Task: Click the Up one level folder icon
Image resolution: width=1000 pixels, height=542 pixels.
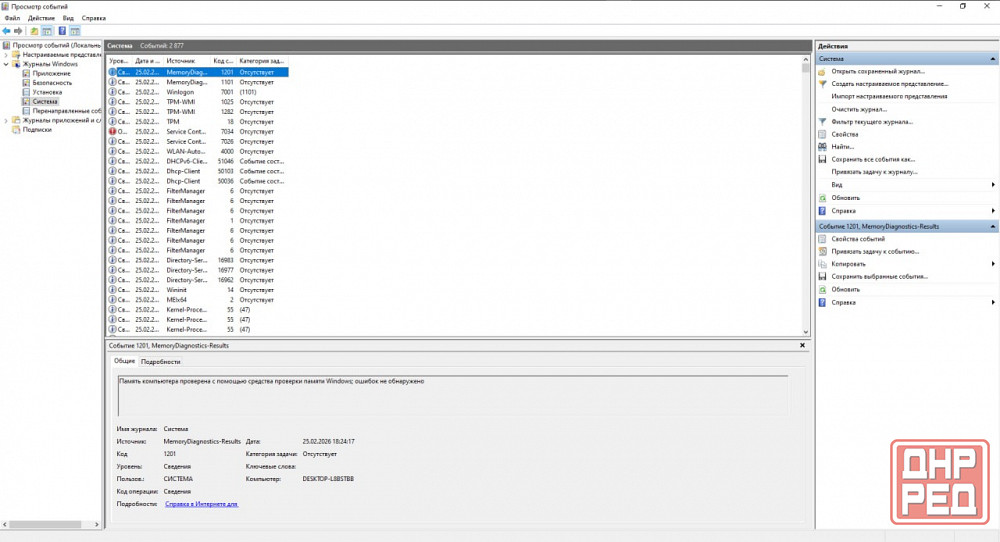Action: (x=34, y=31)
